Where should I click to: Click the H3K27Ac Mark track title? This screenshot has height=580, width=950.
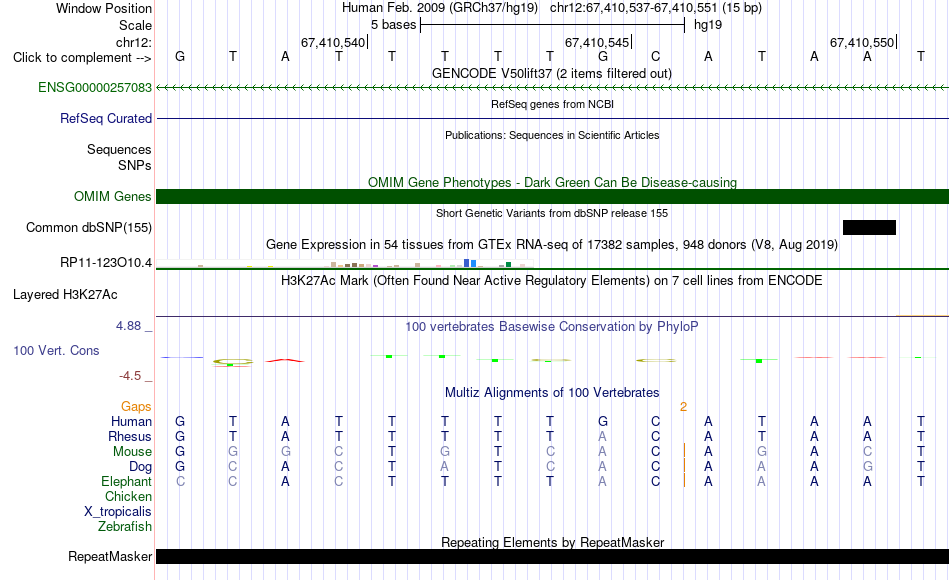pos(552,281)
